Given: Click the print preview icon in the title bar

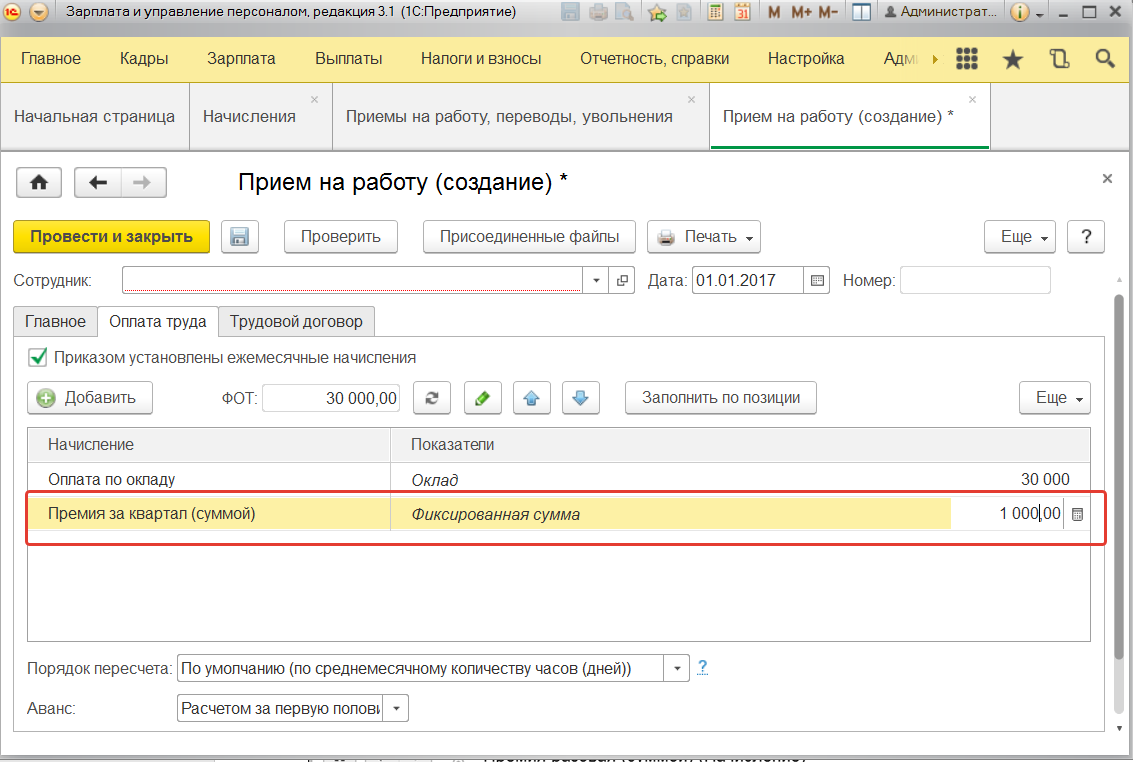Looking at the screenshot, I should point(624,12).
